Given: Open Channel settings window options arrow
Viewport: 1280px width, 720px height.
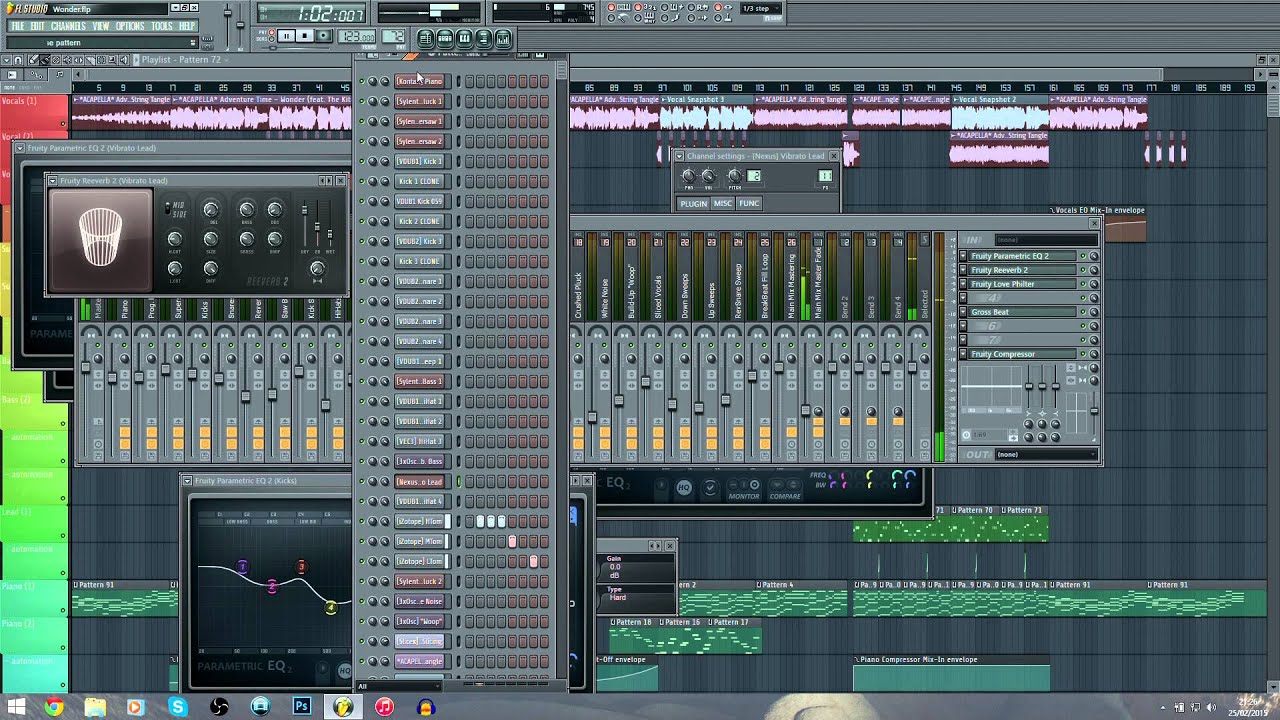Looking at the screenshot, I should point(679,156).
